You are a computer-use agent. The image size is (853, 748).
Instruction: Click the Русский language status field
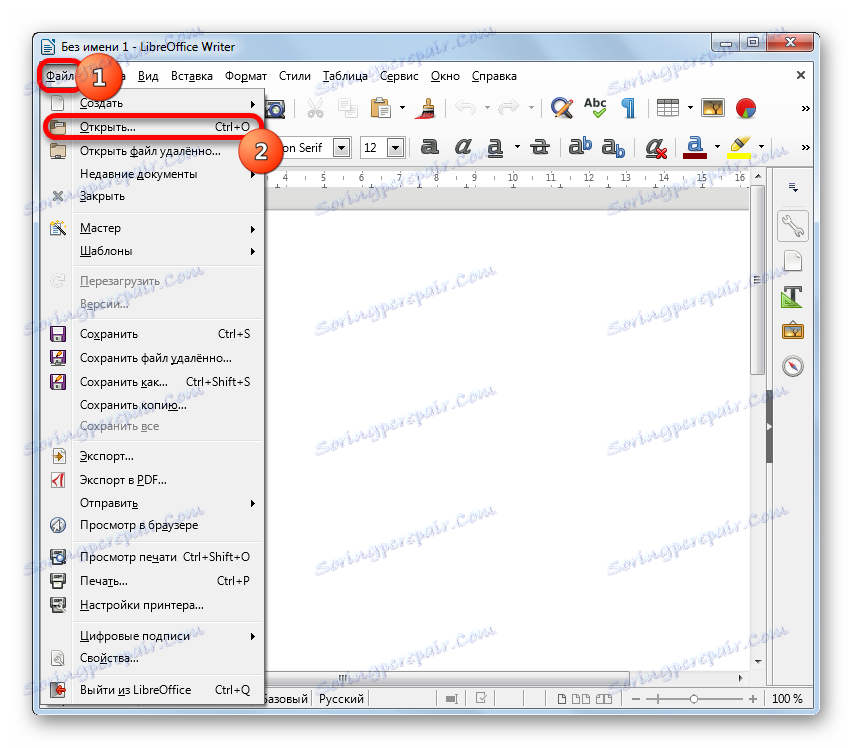341,699
